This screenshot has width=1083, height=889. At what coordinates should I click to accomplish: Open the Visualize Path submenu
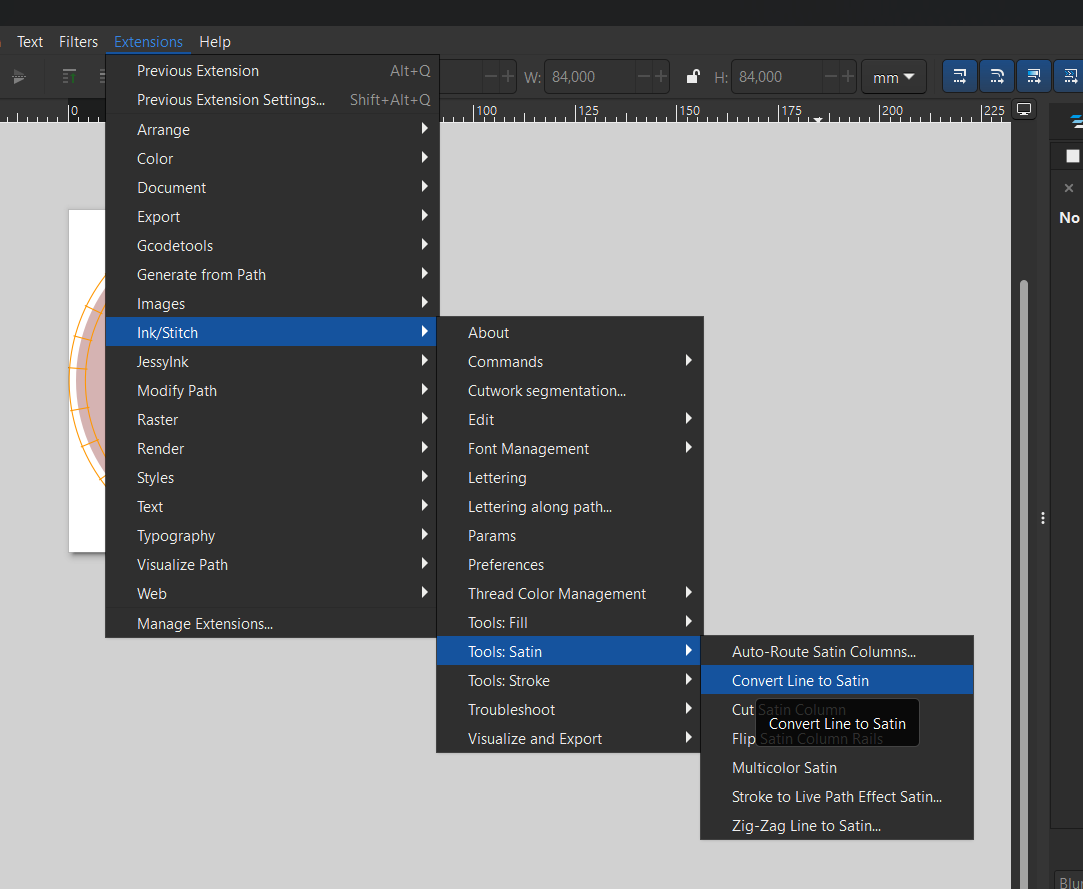(272, 565)
